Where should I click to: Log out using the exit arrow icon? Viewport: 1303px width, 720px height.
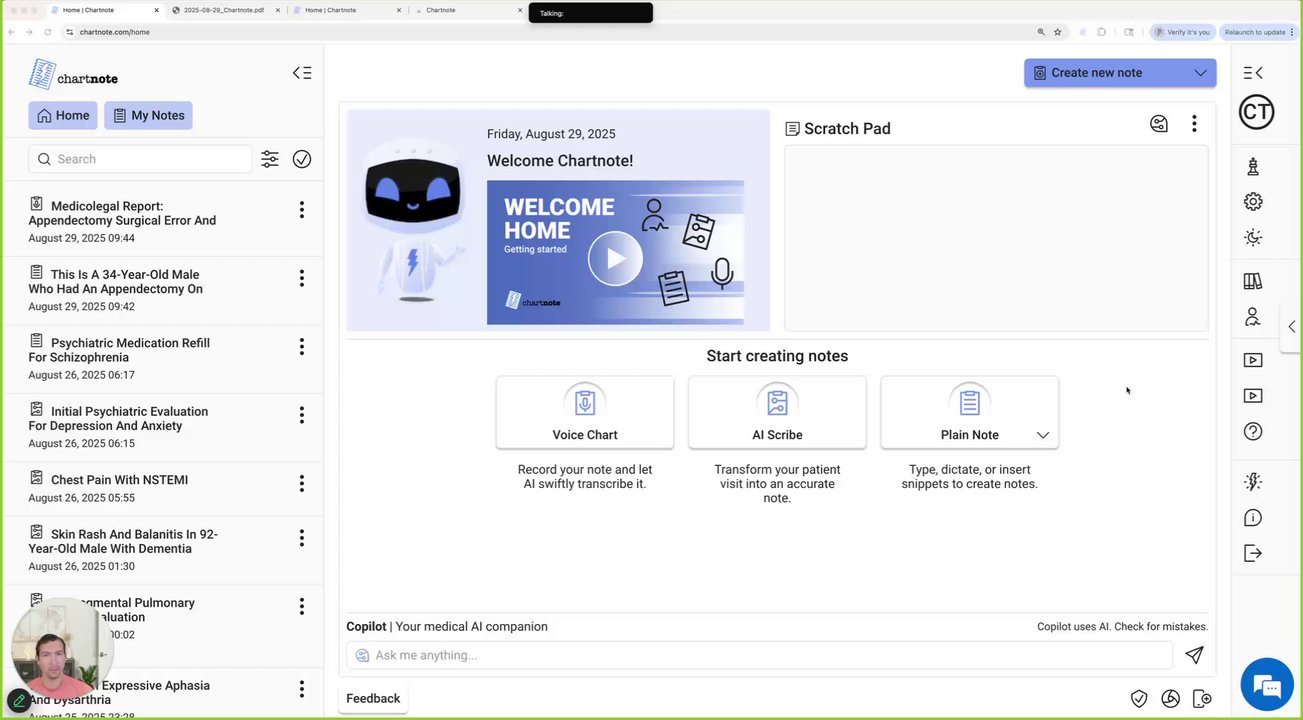(x=1253, y=554)
